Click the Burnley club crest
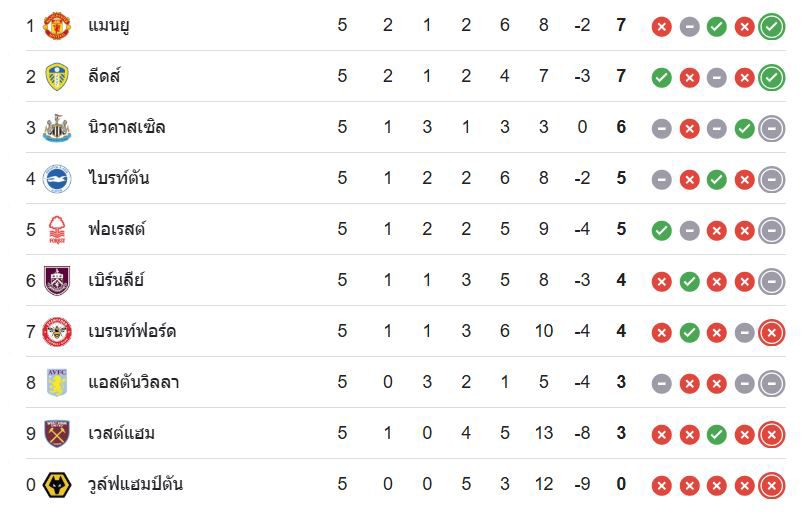 coord(56,280)
